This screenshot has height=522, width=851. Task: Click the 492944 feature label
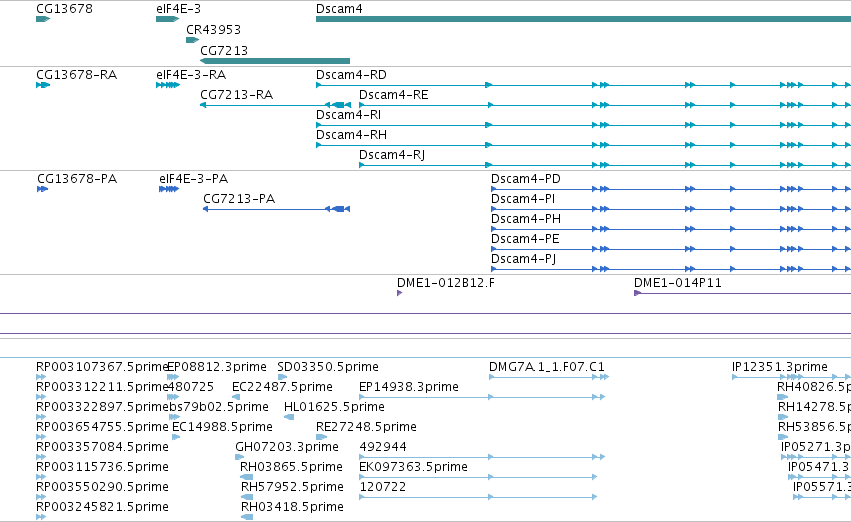383,447
